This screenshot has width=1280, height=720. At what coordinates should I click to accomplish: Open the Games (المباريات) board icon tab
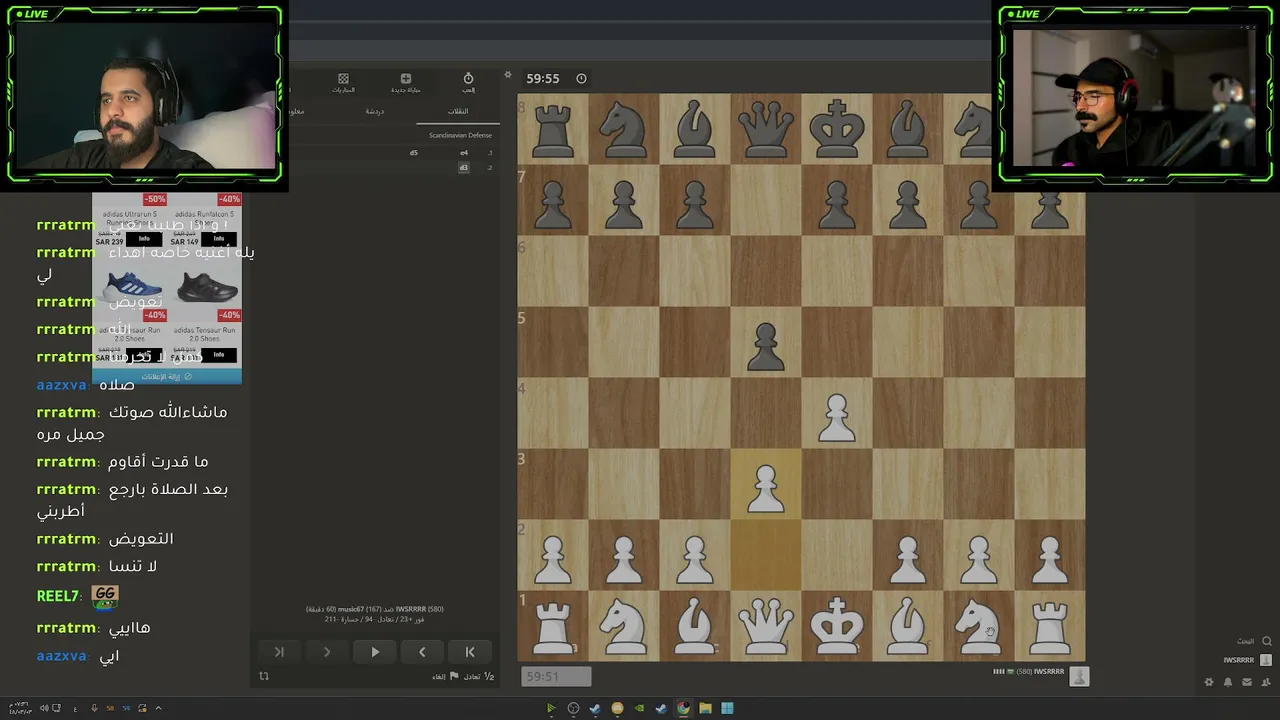pyautogui.click(x=343, y=82)
